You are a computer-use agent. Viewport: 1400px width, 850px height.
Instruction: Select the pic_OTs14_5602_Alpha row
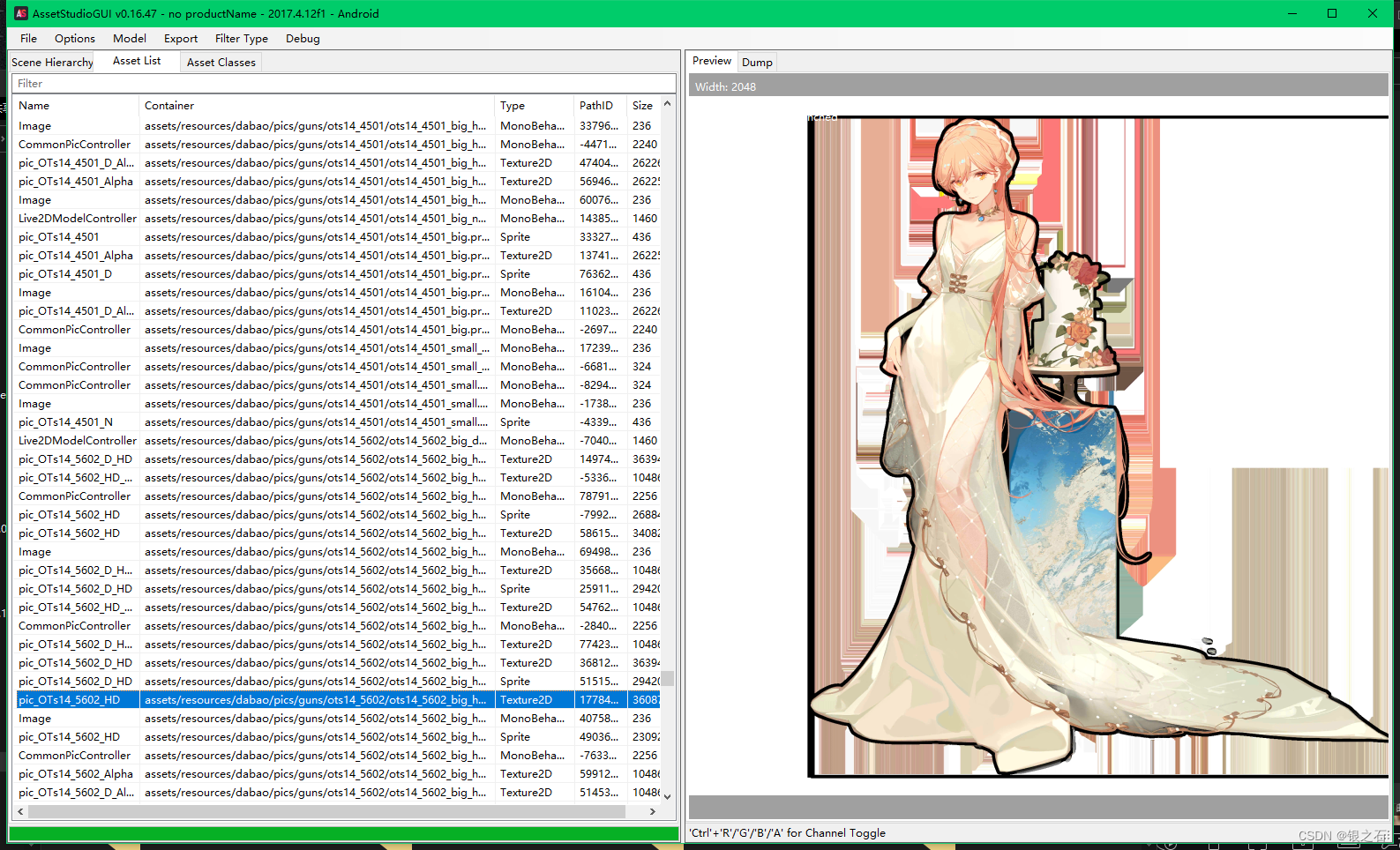coord(338,774)
